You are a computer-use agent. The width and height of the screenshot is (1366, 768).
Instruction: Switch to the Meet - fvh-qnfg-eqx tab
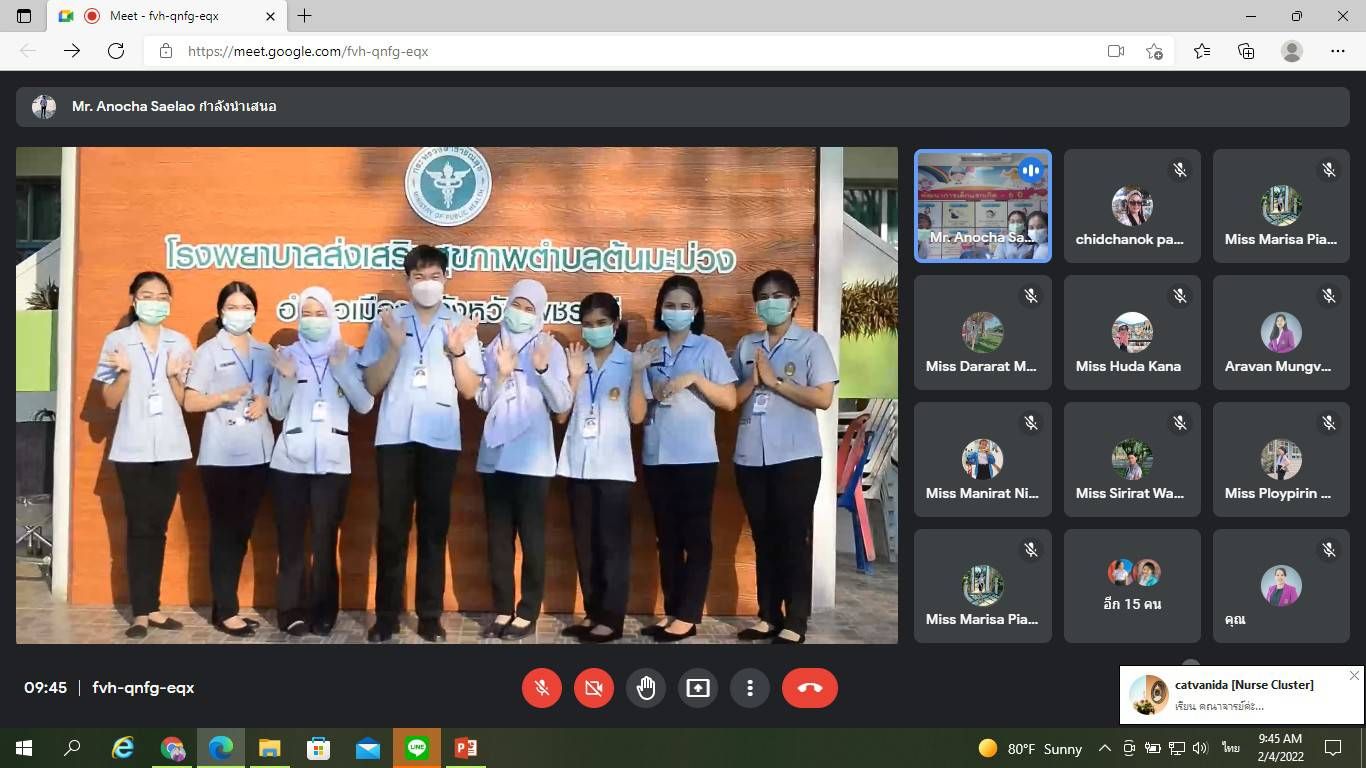tap(165, 16)
